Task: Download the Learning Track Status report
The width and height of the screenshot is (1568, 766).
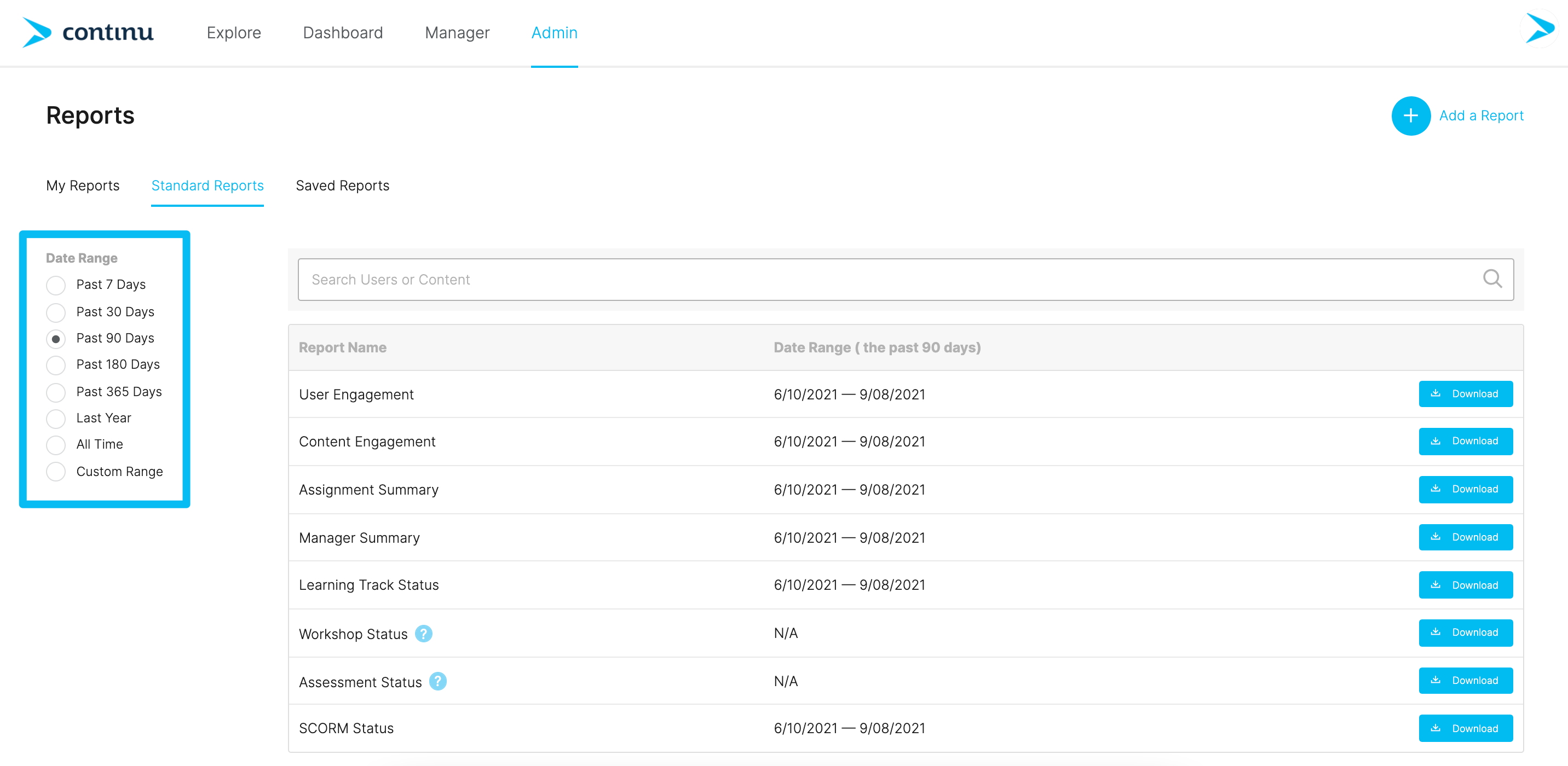Action: click(1465, 585)
